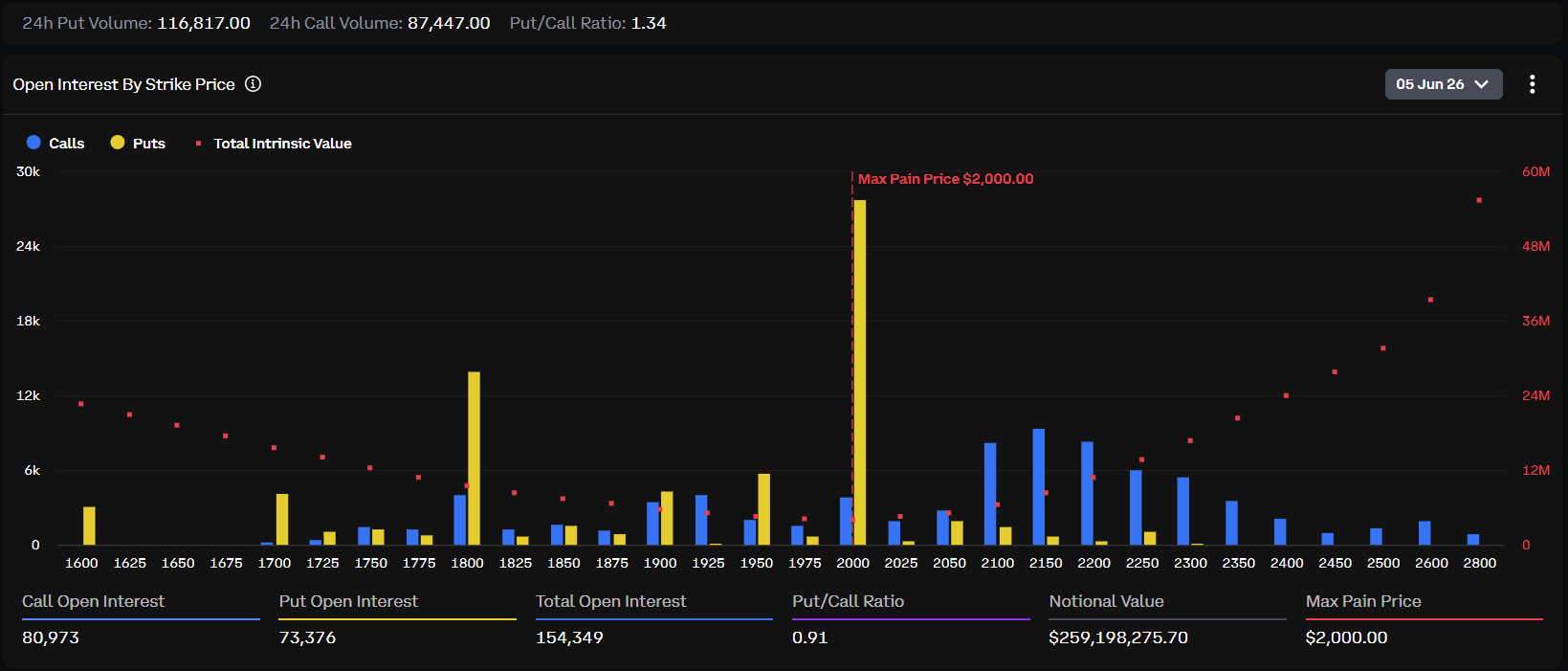
Task: Click the blue Calls legend dot
Action: (x=33, y=143)
